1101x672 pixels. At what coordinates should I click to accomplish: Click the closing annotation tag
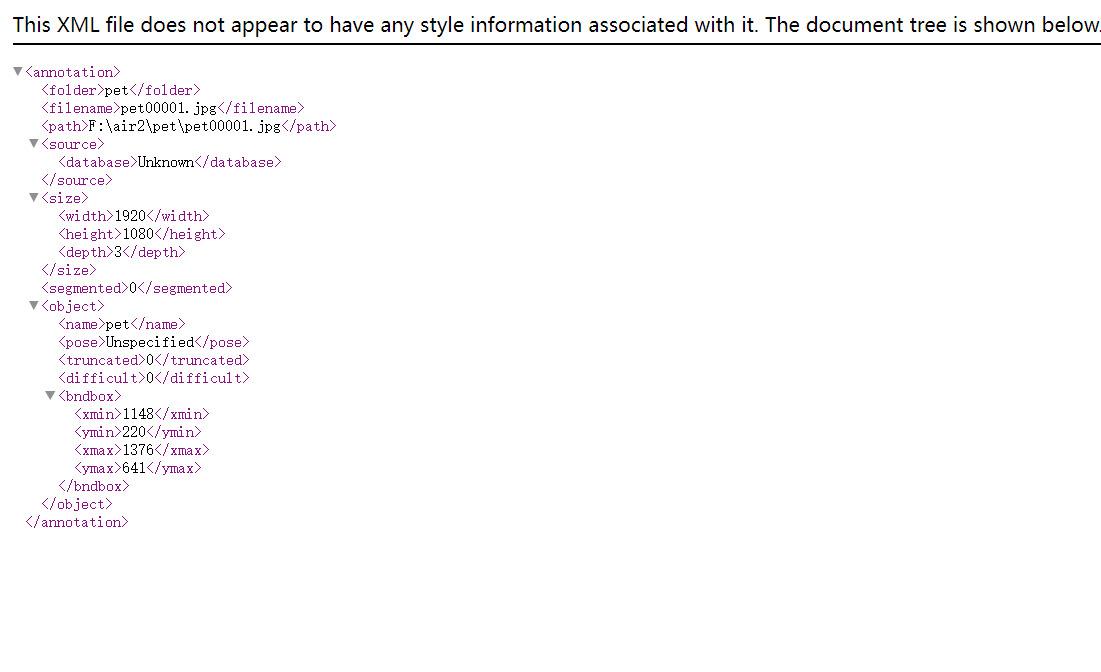click(77, 522)
